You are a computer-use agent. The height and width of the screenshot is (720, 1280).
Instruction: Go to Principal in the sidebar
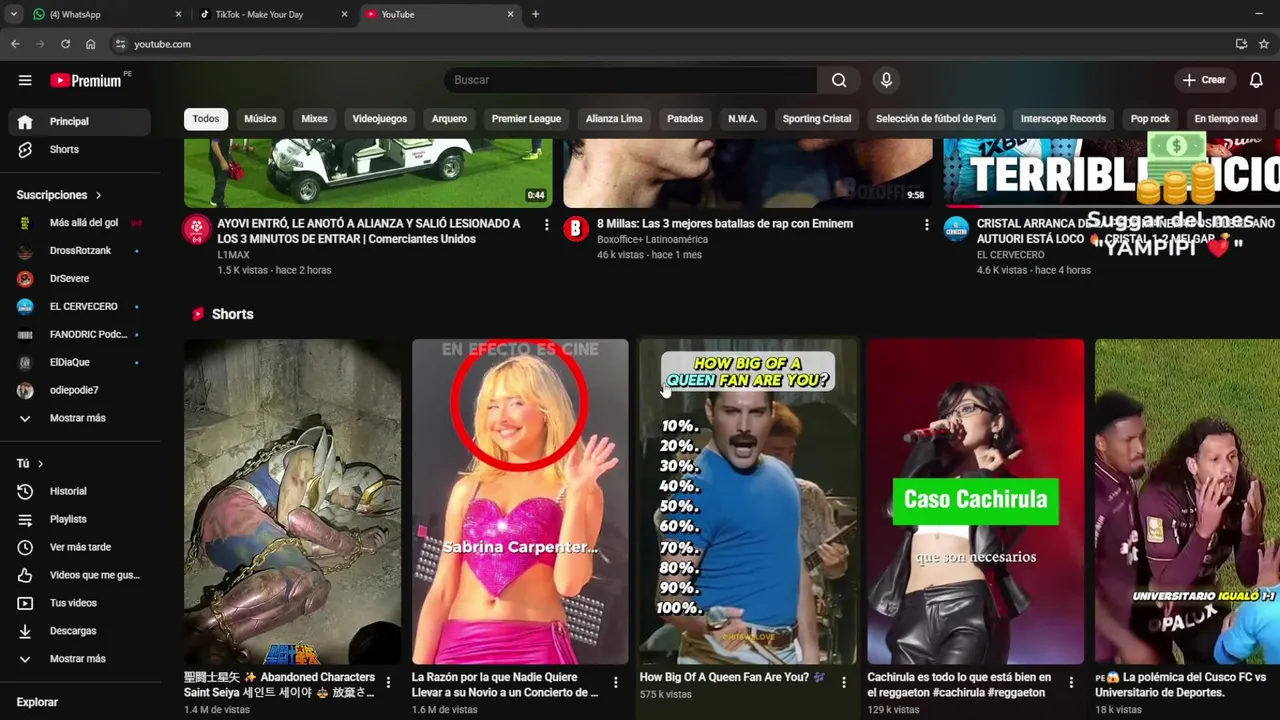[x=80, y=121]
